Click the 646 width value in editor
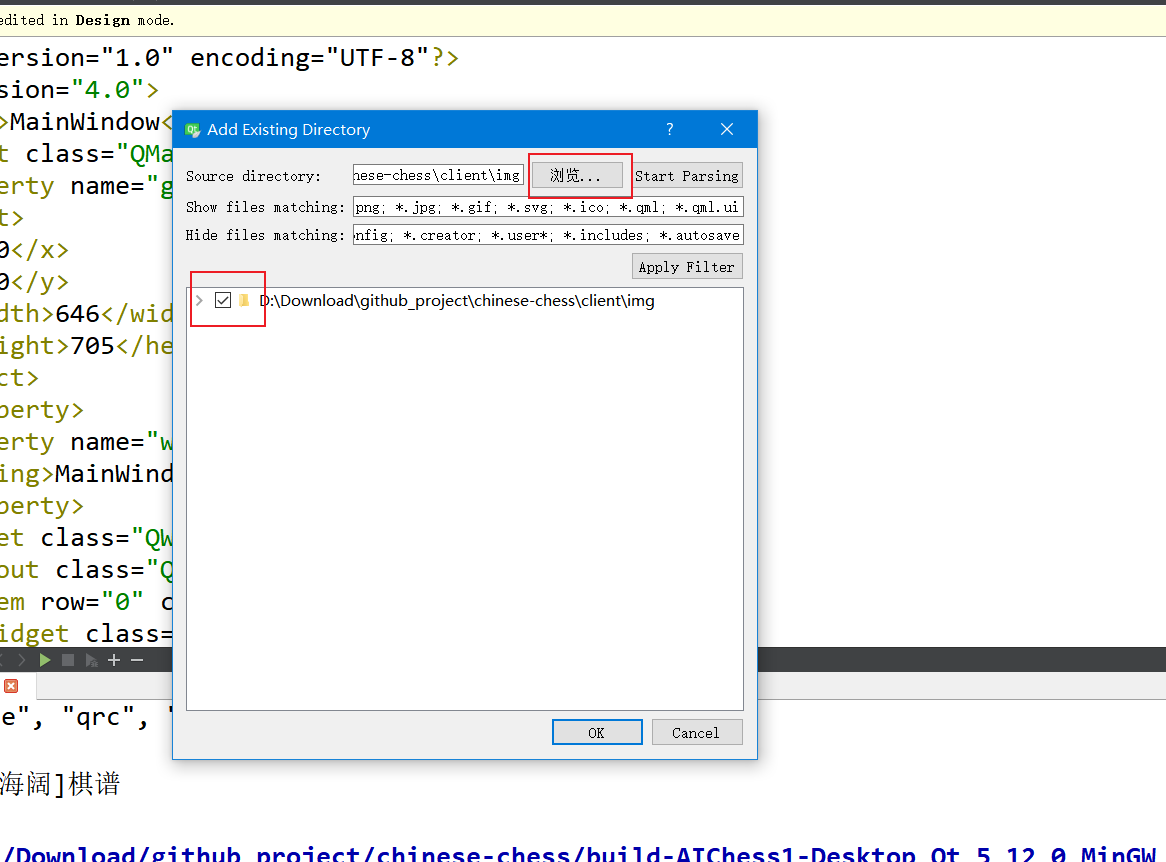The width and height of the screenshot is (1166, 862). [77, 314]
